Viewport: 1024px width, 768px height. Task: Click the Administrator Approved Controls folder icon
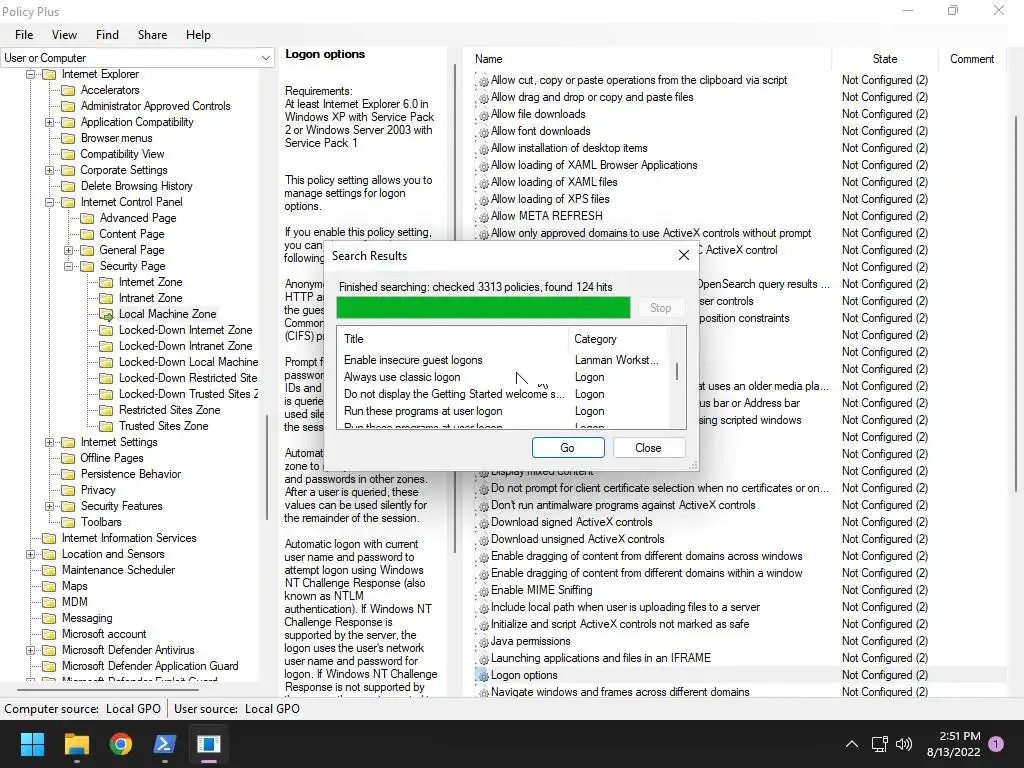(x=68, y=106)
